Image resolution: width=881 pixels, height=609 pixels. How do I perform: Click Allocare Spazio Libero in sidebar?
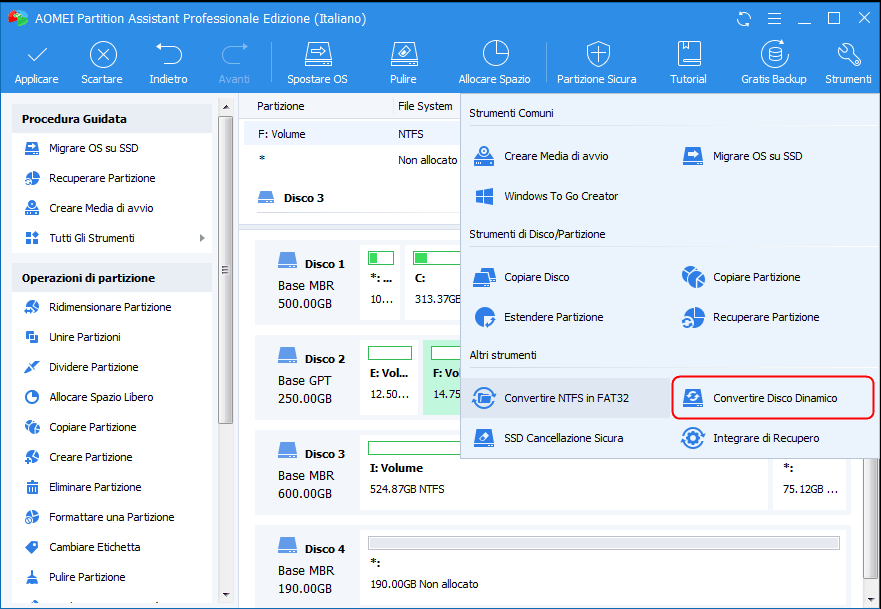pos(89,397)
